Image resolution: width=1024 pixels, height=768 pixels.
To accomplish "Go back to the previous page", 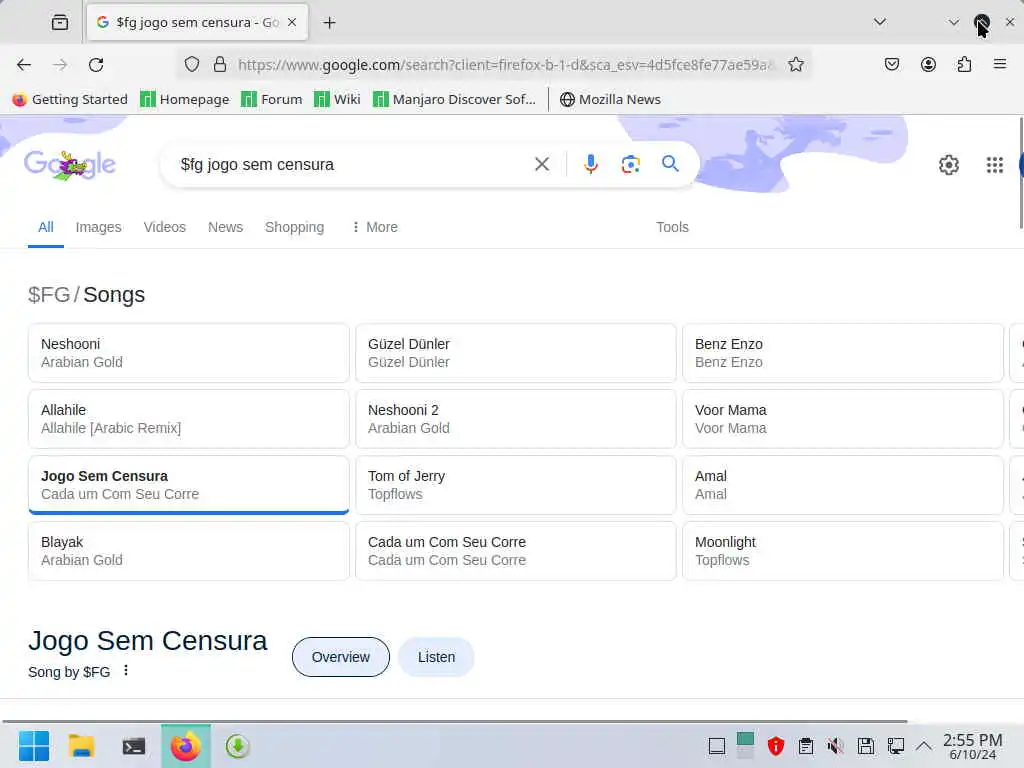I will pyautogui.click(x=24, y=65).
